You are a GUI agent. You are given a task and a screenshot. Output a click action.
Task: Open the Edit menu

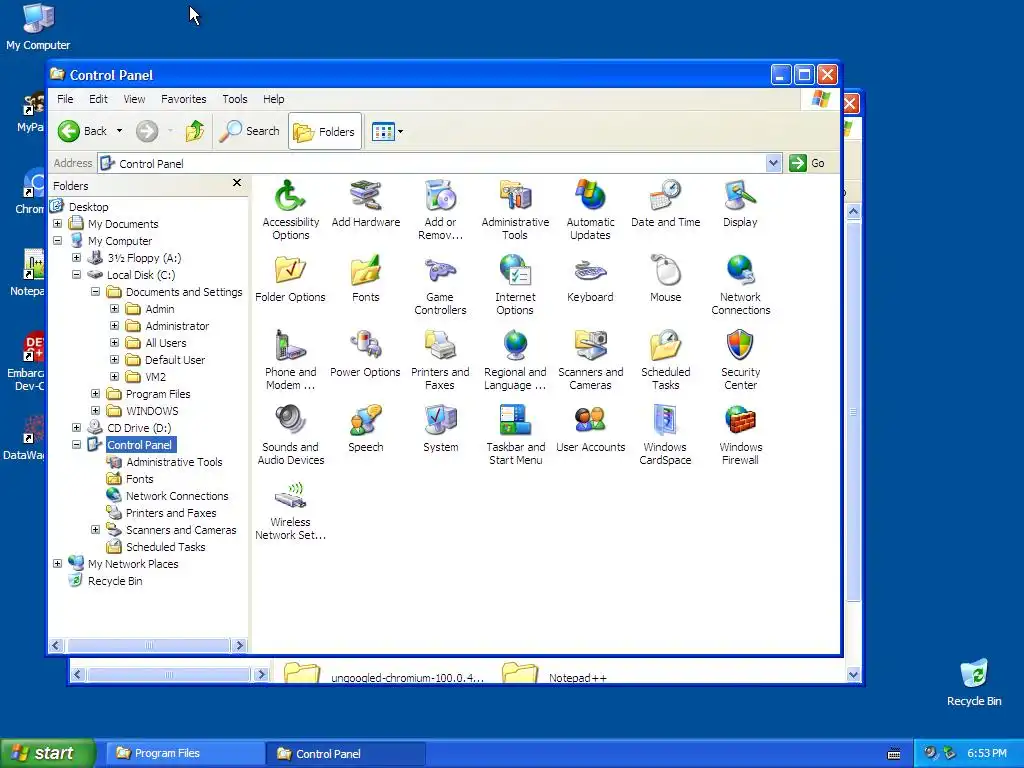[x=98, y=99]
